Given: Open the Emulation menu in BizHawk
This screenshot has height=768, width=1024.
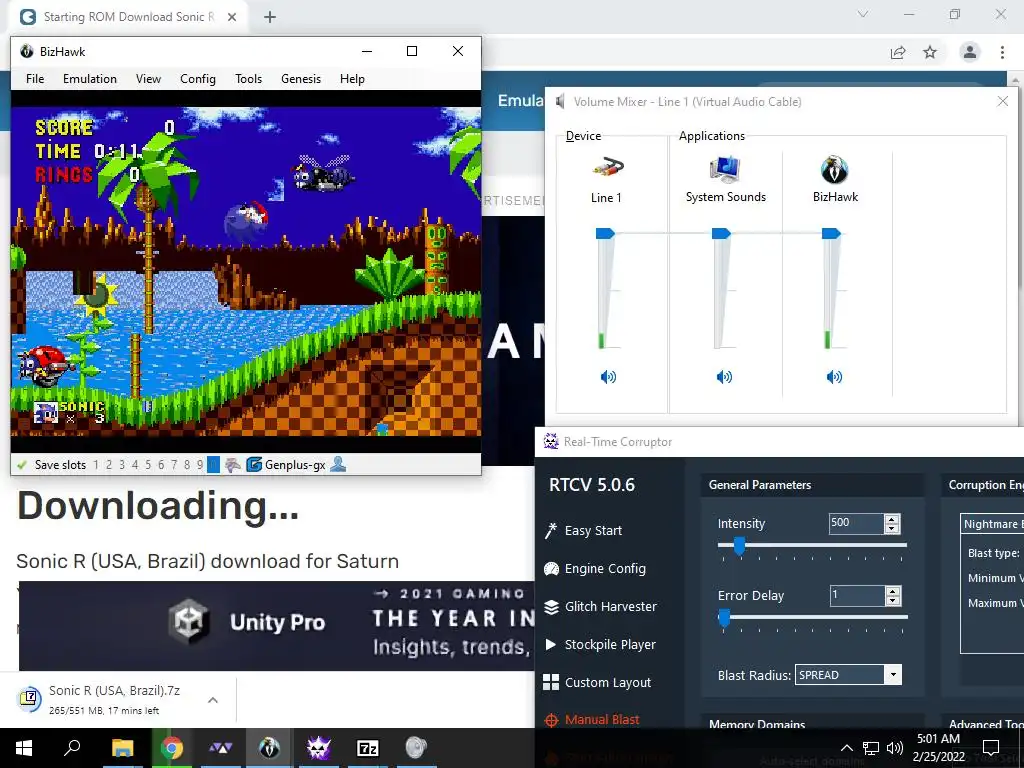Looking at the screenshot, I should 89,79.
